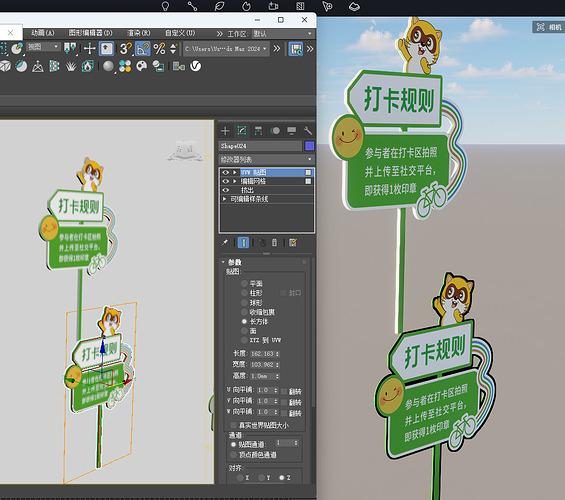The width and height of the screenshot is (565, 500).
Task: Click the Select and Move crosshair tool
Action: coord(89,49)
